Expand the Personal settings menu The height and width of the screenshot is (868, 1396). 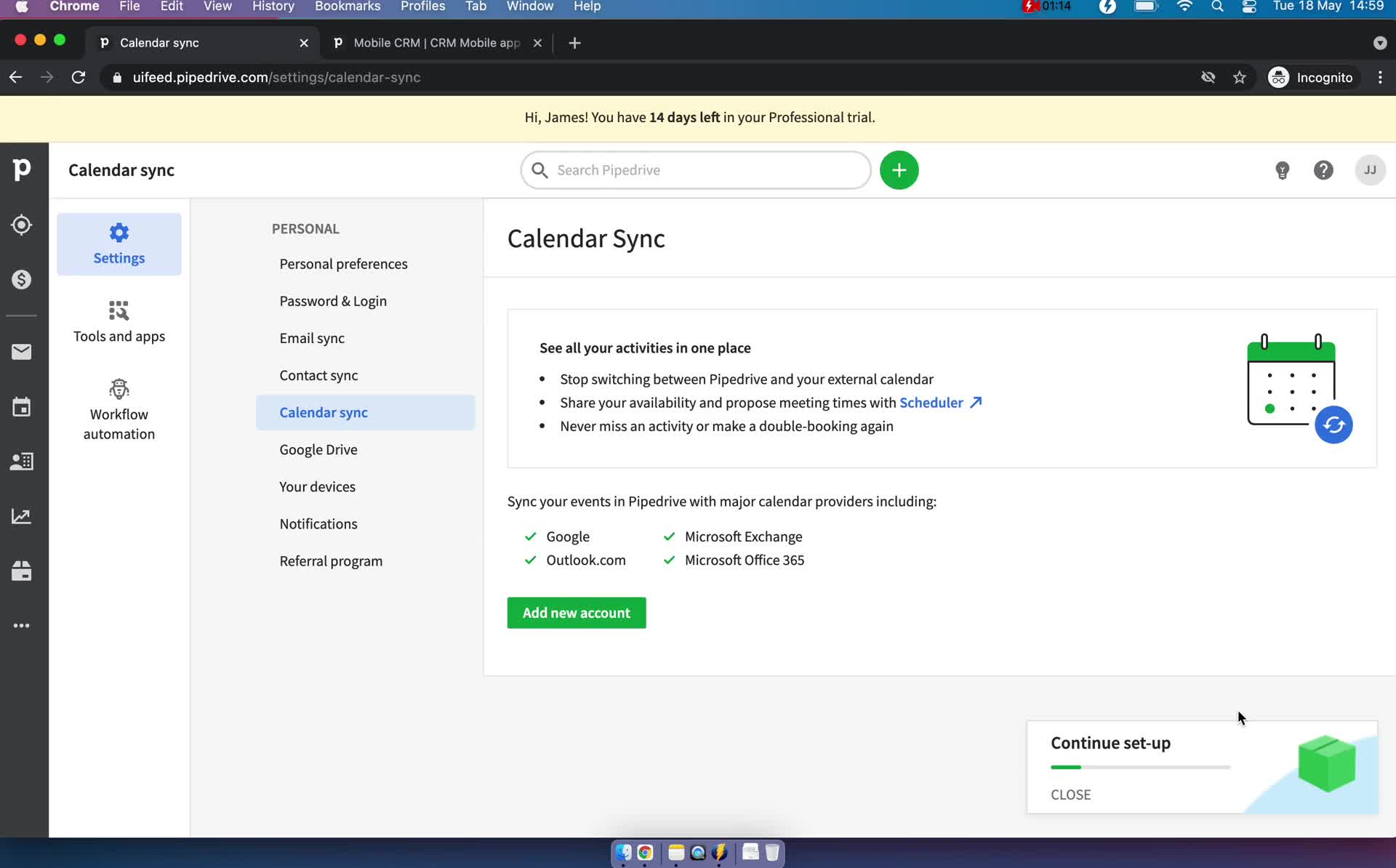tap(304, 228)
